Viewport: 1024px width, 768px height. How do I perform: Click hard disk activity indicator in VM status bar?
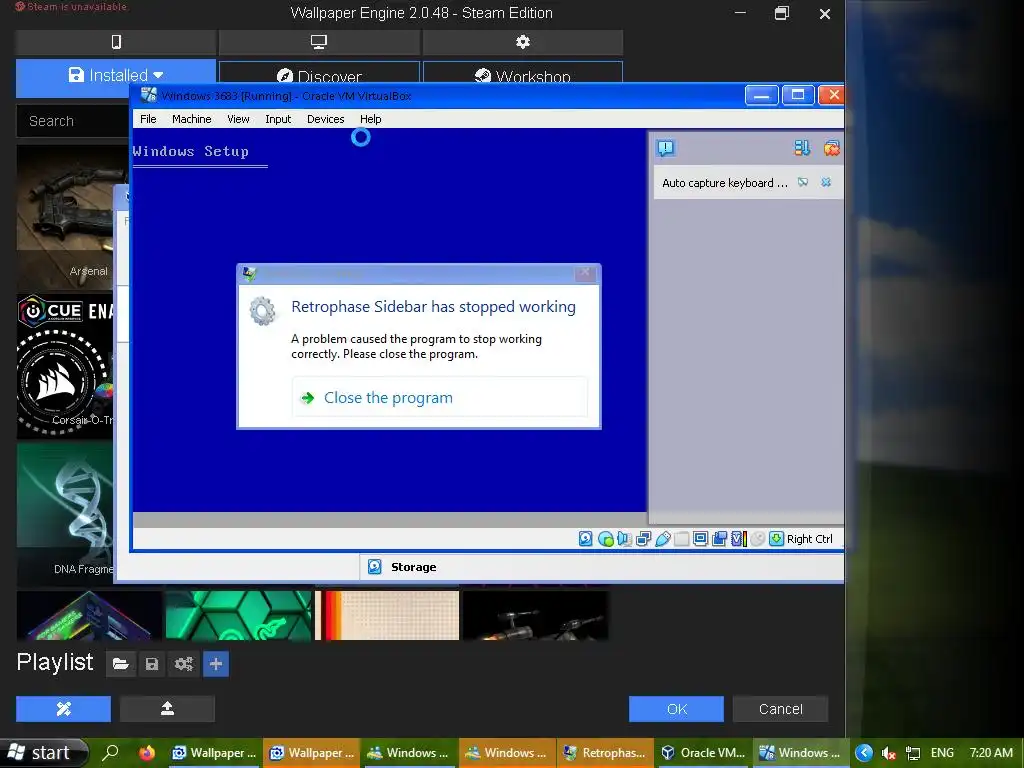pos(586,539)
